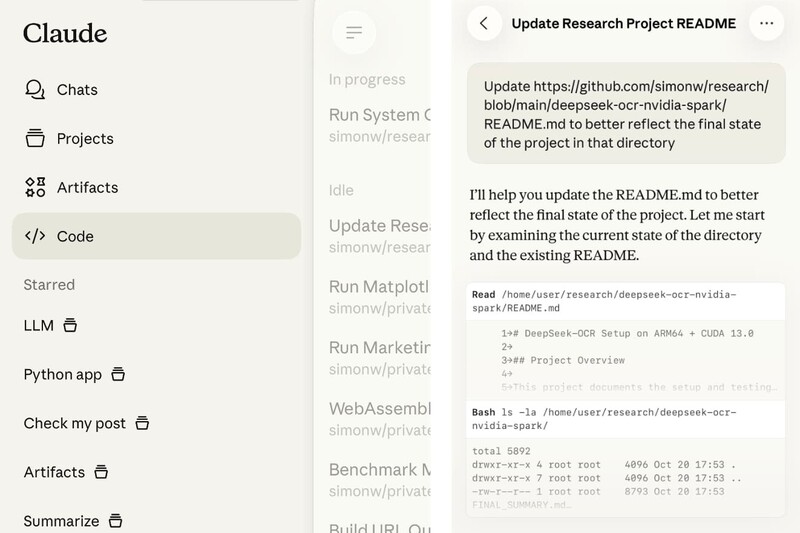
Task: Open the three-dot more options menu
Action: [x=767, y=24]
